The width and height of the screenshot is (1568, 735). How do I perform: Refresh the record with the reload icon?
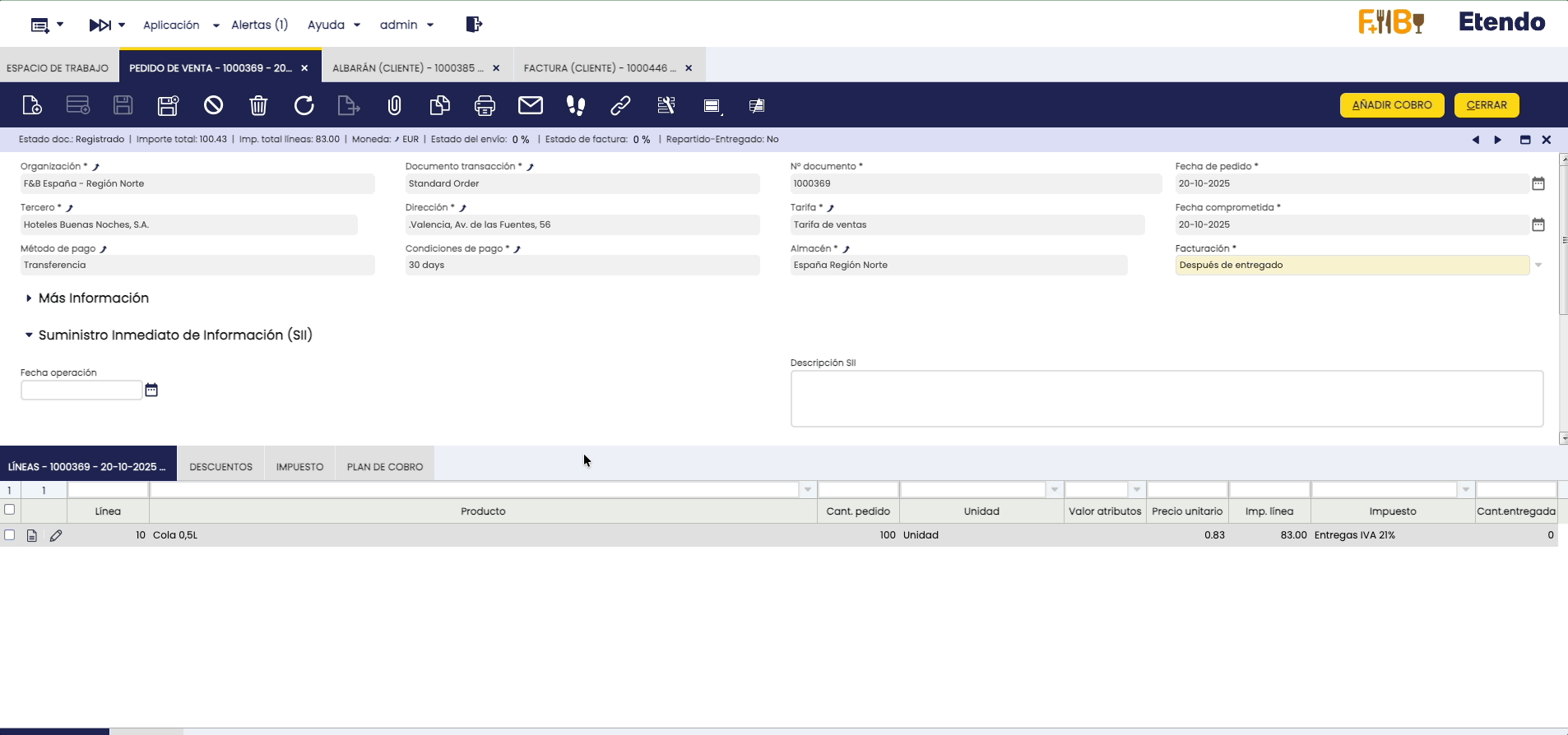(x=304, y=105)
